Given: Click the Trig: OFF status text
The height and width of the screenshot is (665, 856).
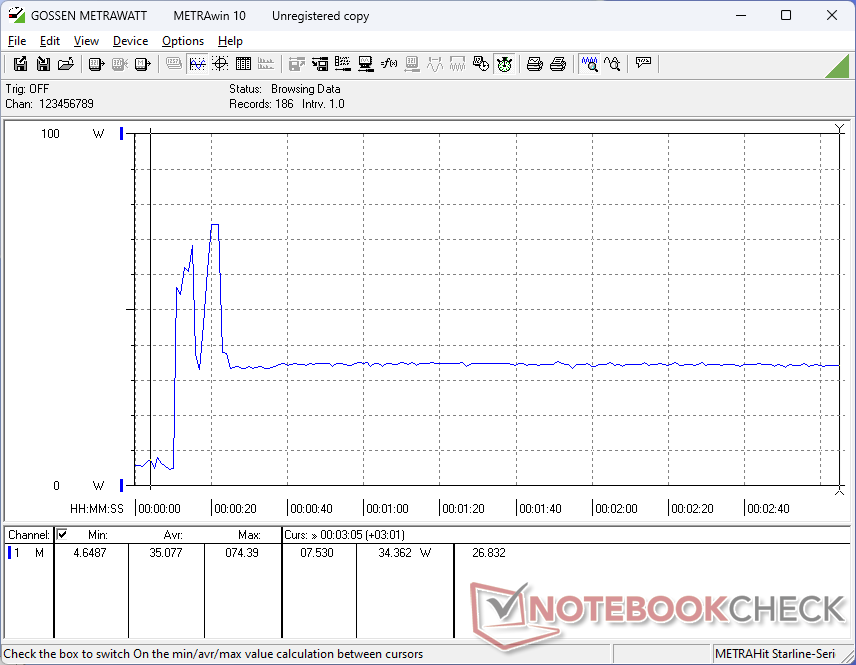Looking at the screenshot, I should tap(27, 88).
